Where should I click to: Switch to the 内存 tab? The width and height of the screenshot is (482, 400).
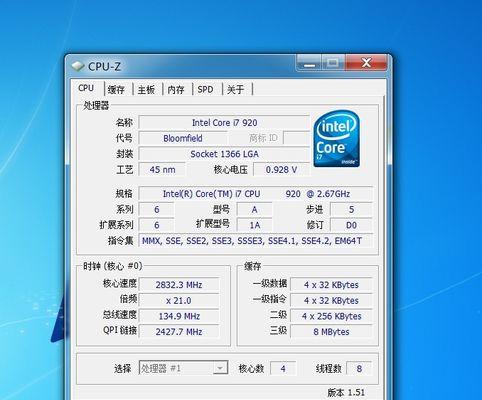176,90
